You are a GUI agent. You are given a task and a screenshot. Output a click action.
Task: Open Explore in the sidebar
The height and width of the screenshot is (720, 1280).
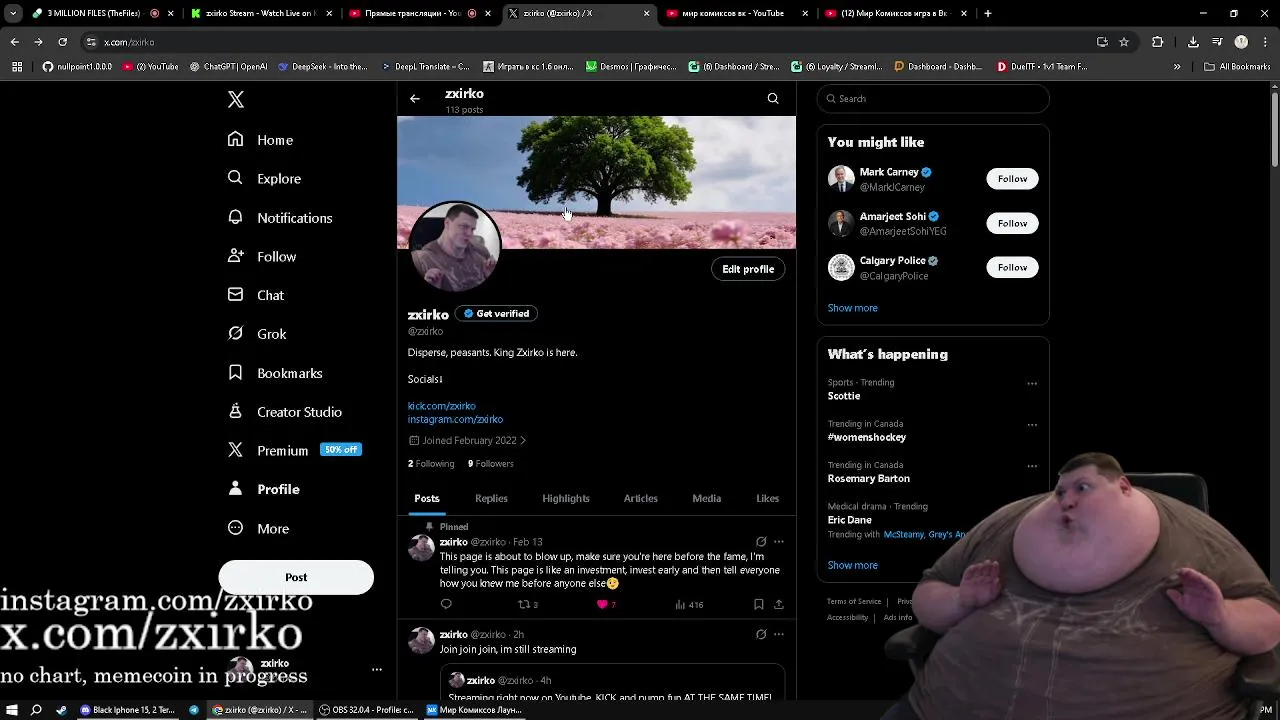point(264,178)
